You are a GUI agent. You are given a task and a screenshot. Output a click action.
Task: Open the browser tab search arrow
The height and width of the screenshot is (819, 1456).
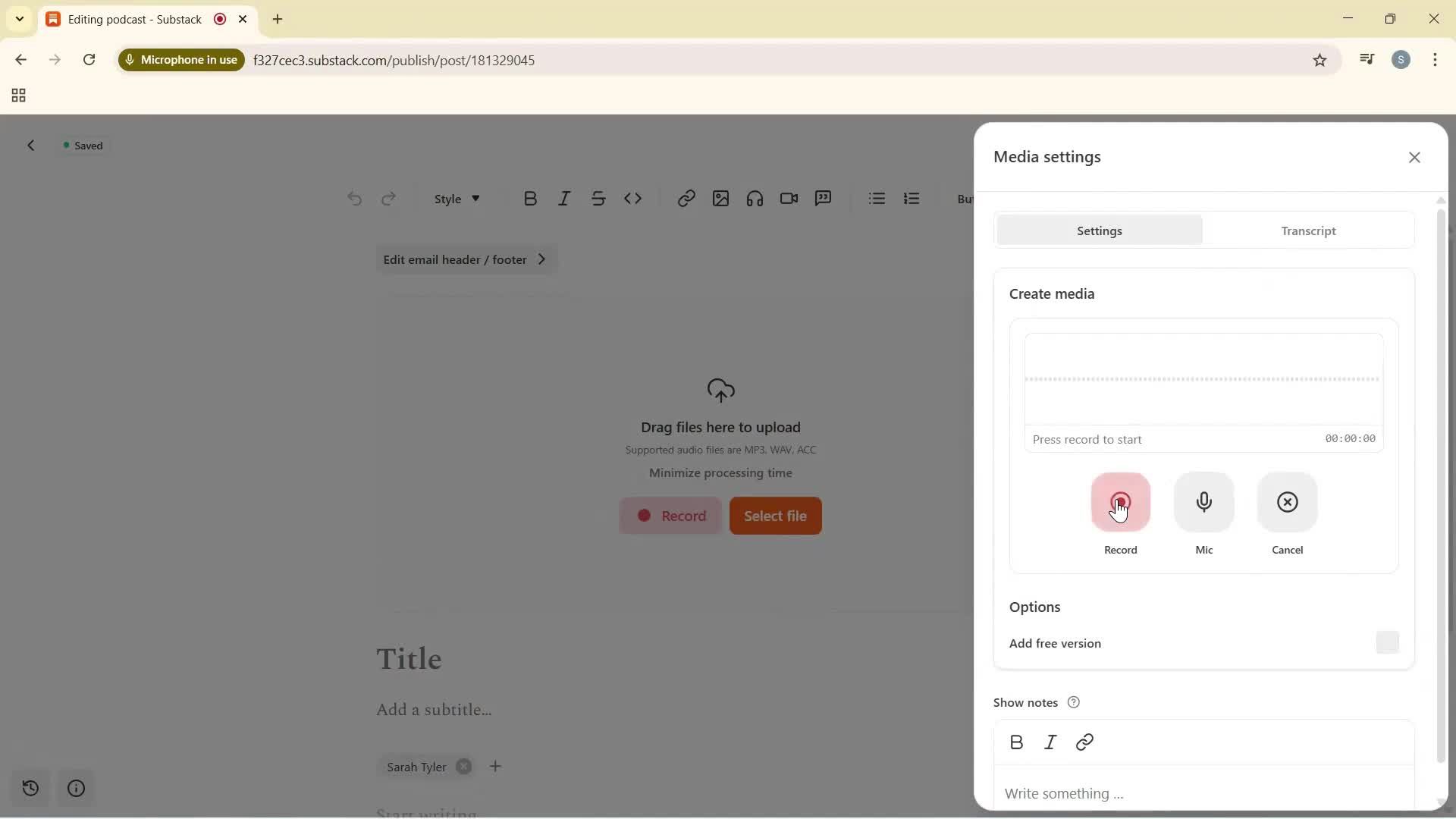coord(20,19)
